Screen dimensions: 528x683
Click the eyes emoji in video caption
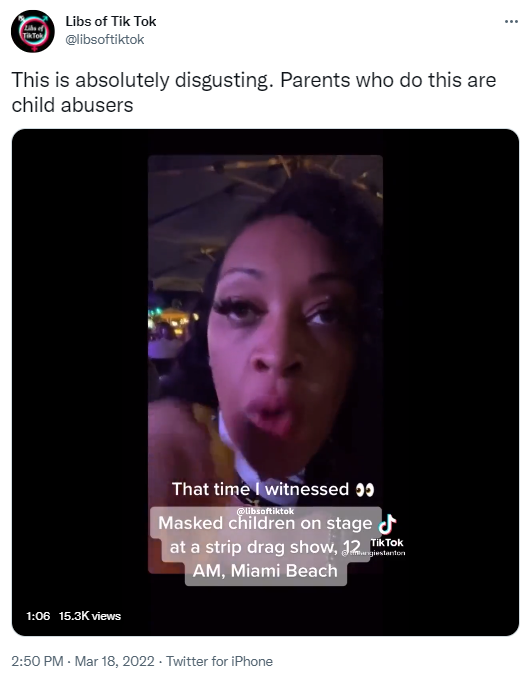365,490
